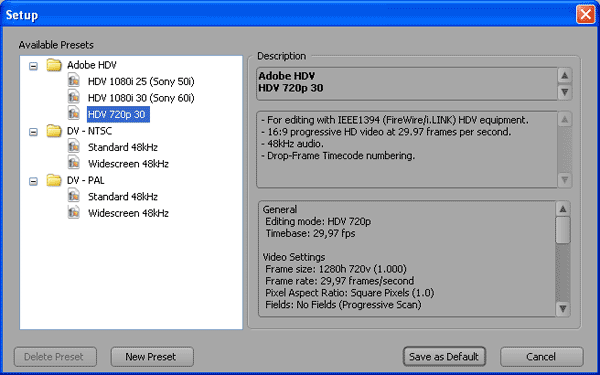
Task: Click the 'Available Presets' label
Action: pyautogui.click(x=56, y=45)
